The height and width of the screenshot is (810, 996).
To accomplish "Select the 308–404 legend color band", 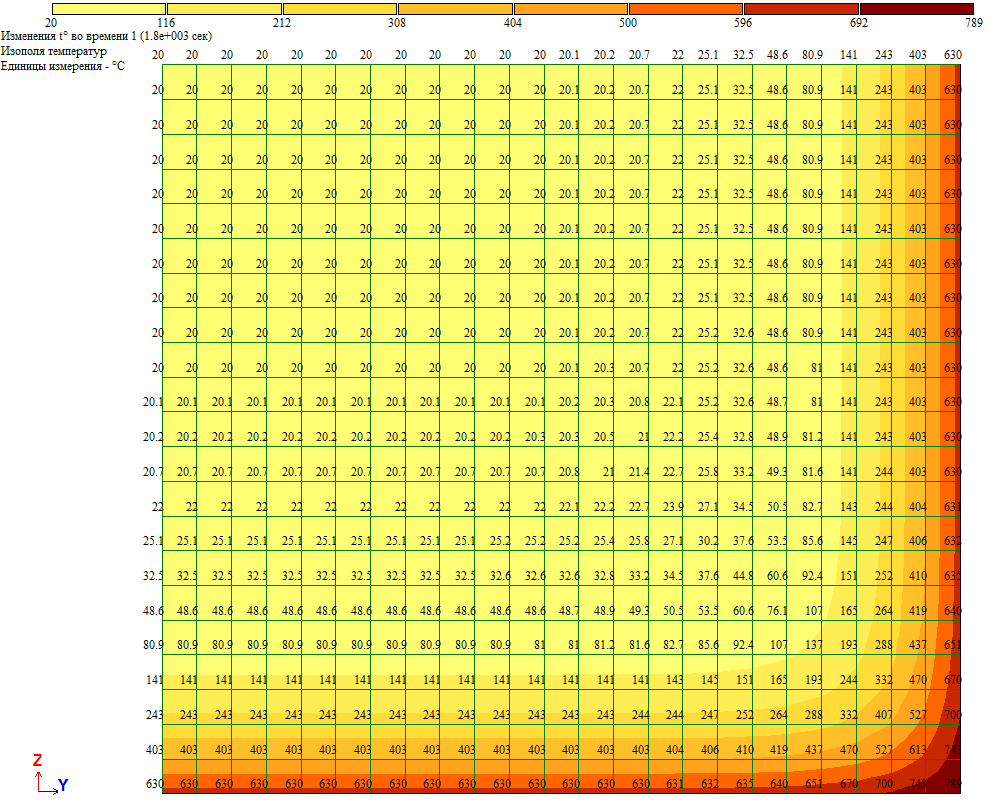I will (455, 9).
